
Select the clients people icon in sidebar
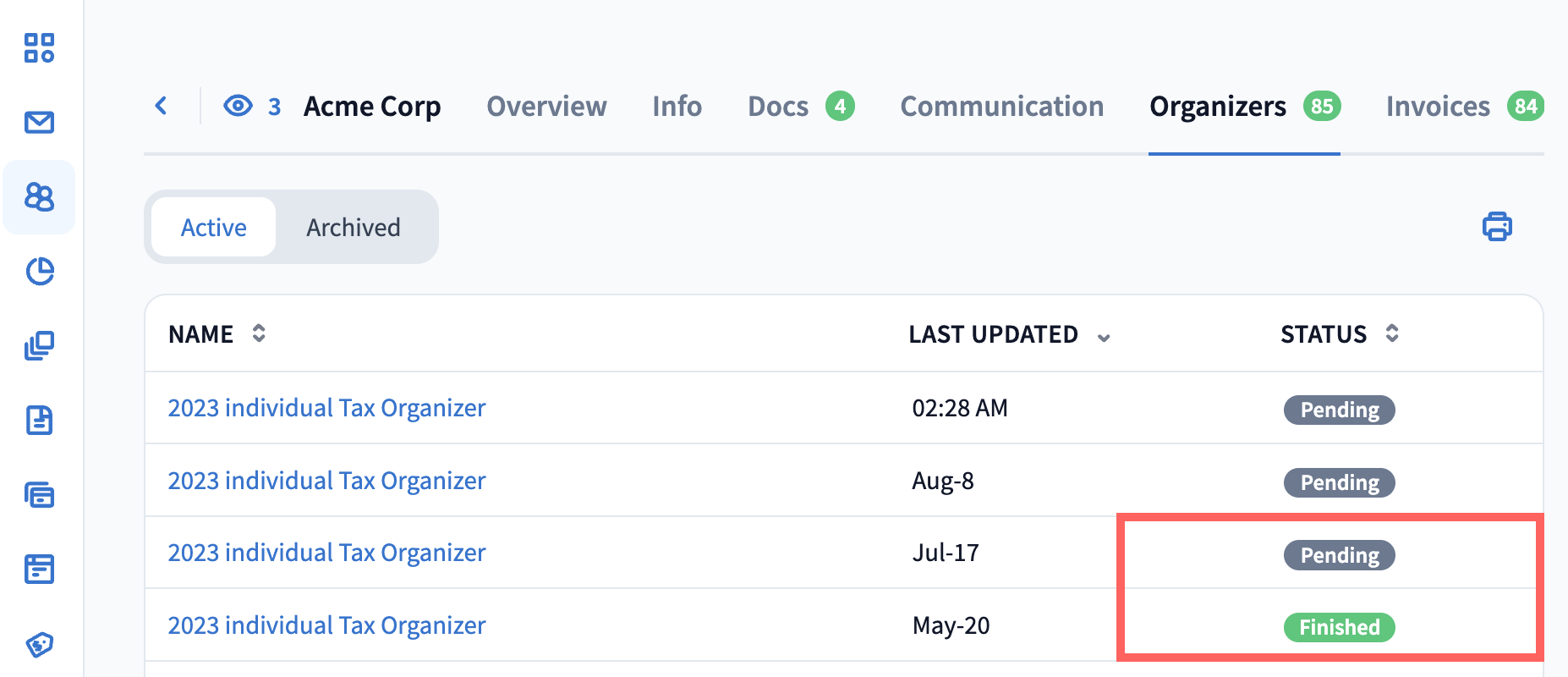tap(39, 197)
